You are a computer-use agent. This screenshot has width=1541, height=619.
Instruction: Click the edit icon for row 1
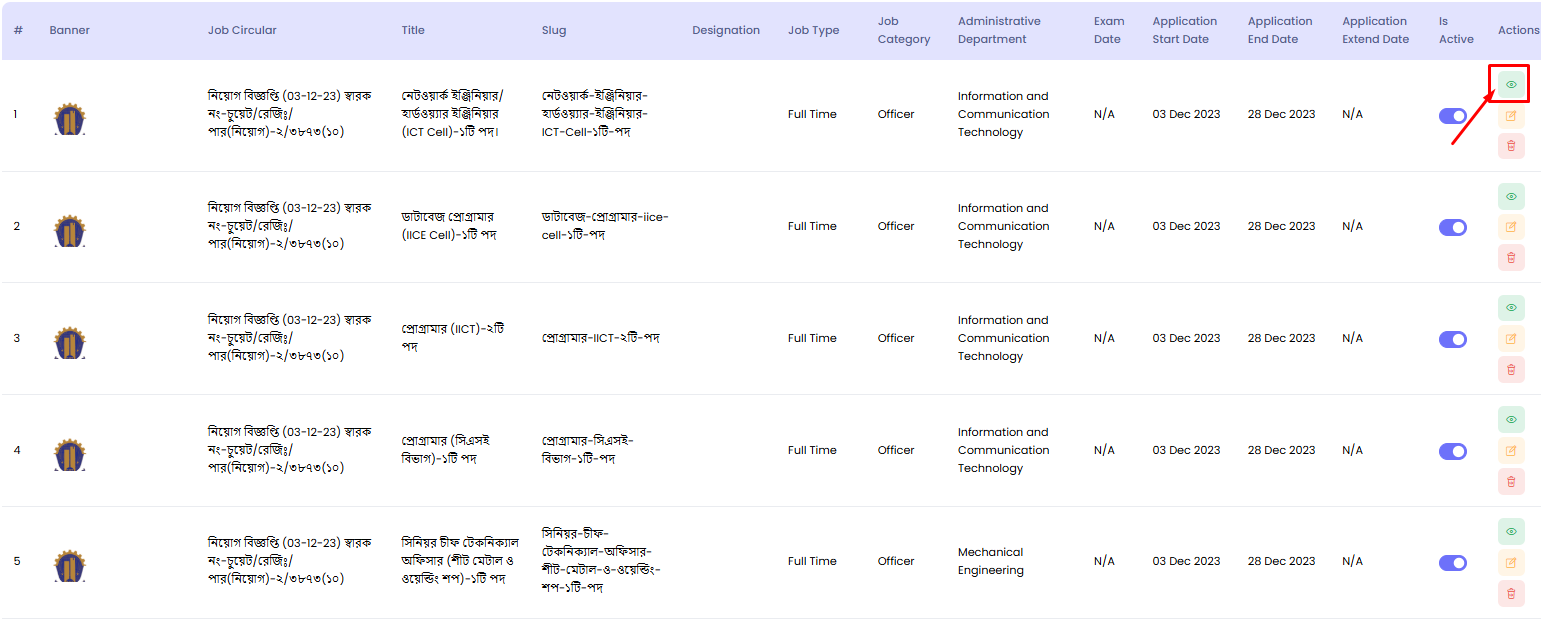point(1510,115)
